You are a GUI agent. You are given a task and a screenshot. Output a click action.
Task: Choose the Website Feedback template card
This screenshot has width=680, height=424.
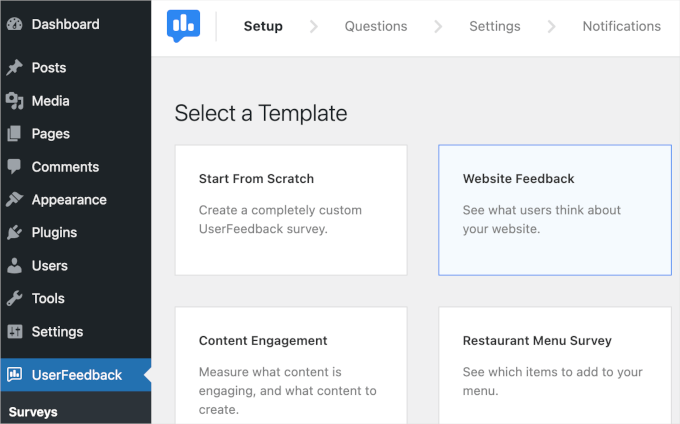coord(555,210)
